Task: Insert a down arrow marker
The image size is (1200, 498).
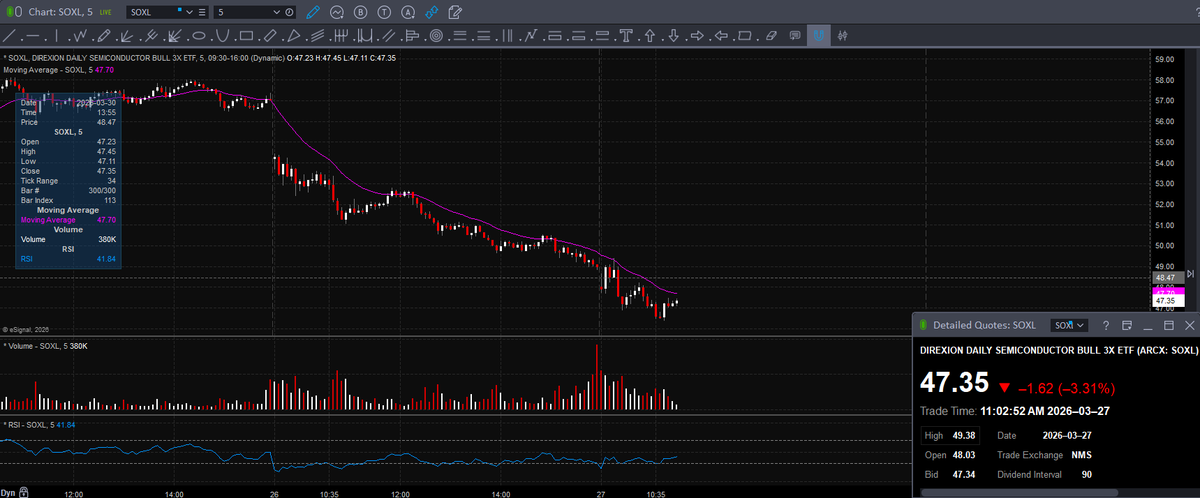Action: pos(674,36)
